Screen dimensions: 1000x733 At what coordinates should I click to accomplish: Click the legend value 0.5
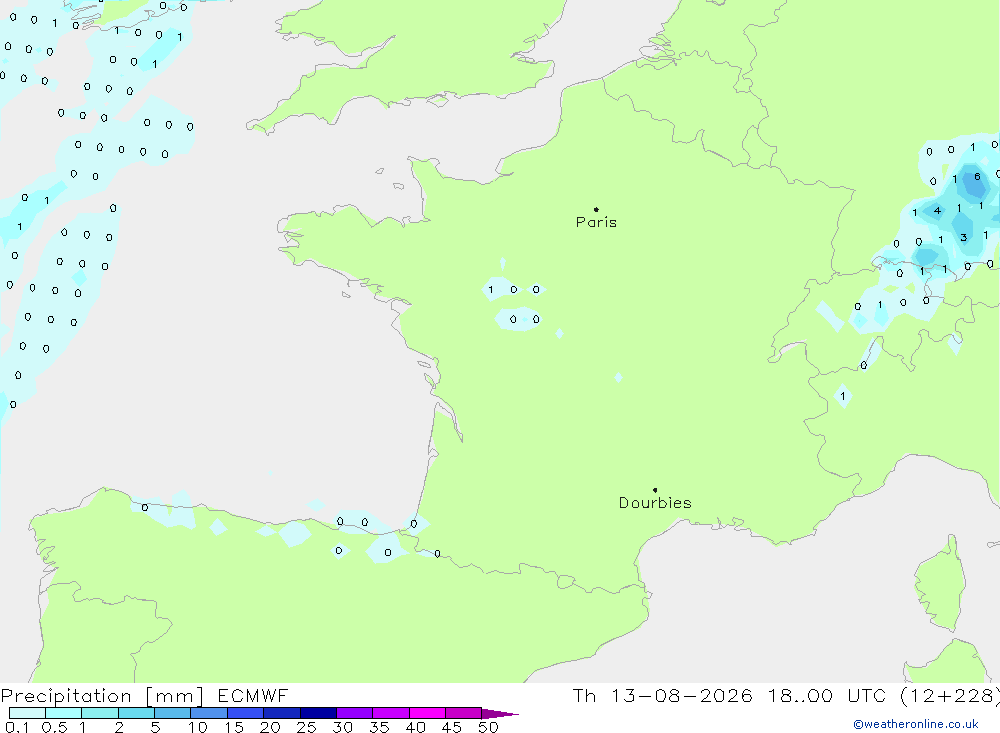54,727
